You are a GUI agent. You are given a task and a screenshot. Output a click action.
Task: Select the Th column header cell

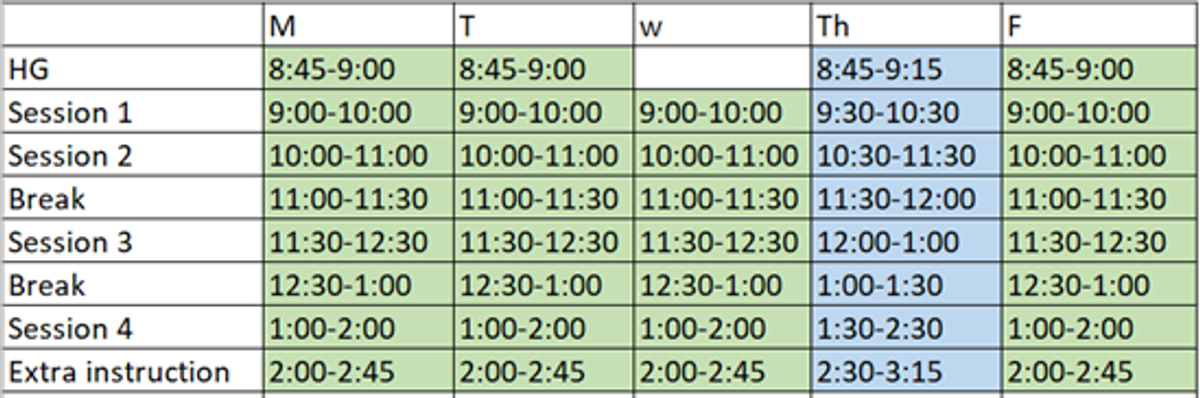(x=906, y=26)
